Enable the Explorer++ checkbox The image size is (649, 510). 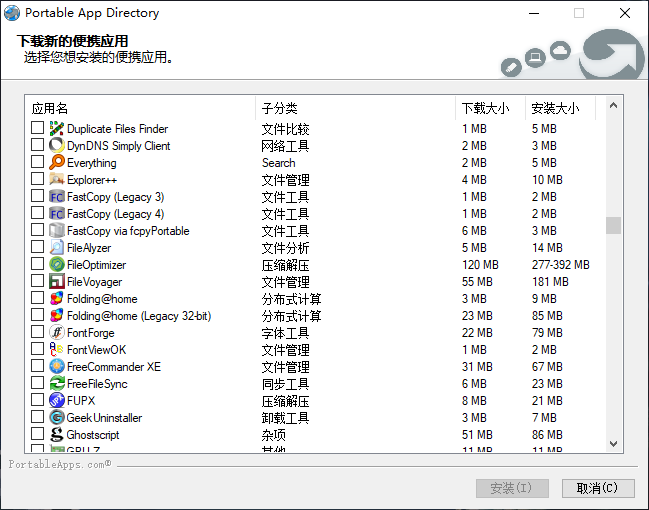tap(38, 178)
